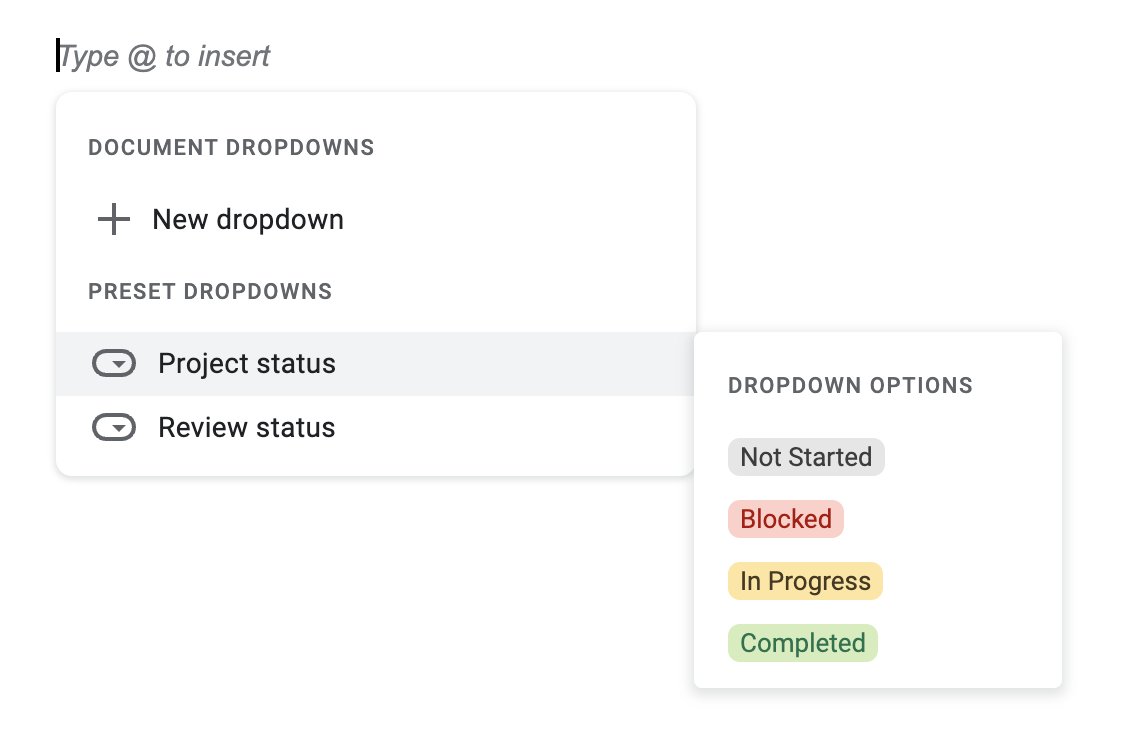1128x754 pixels.
Task: Pick the yellow In Progress chip
Action: tap(805, 581)
